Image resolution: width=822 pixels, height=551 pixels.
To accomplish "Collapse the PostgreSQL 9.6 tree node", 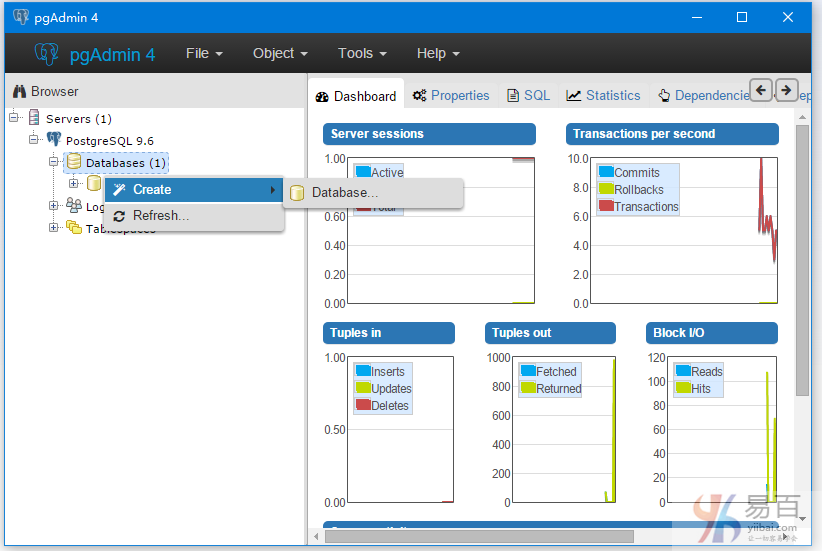I will [x=34, y=140].
